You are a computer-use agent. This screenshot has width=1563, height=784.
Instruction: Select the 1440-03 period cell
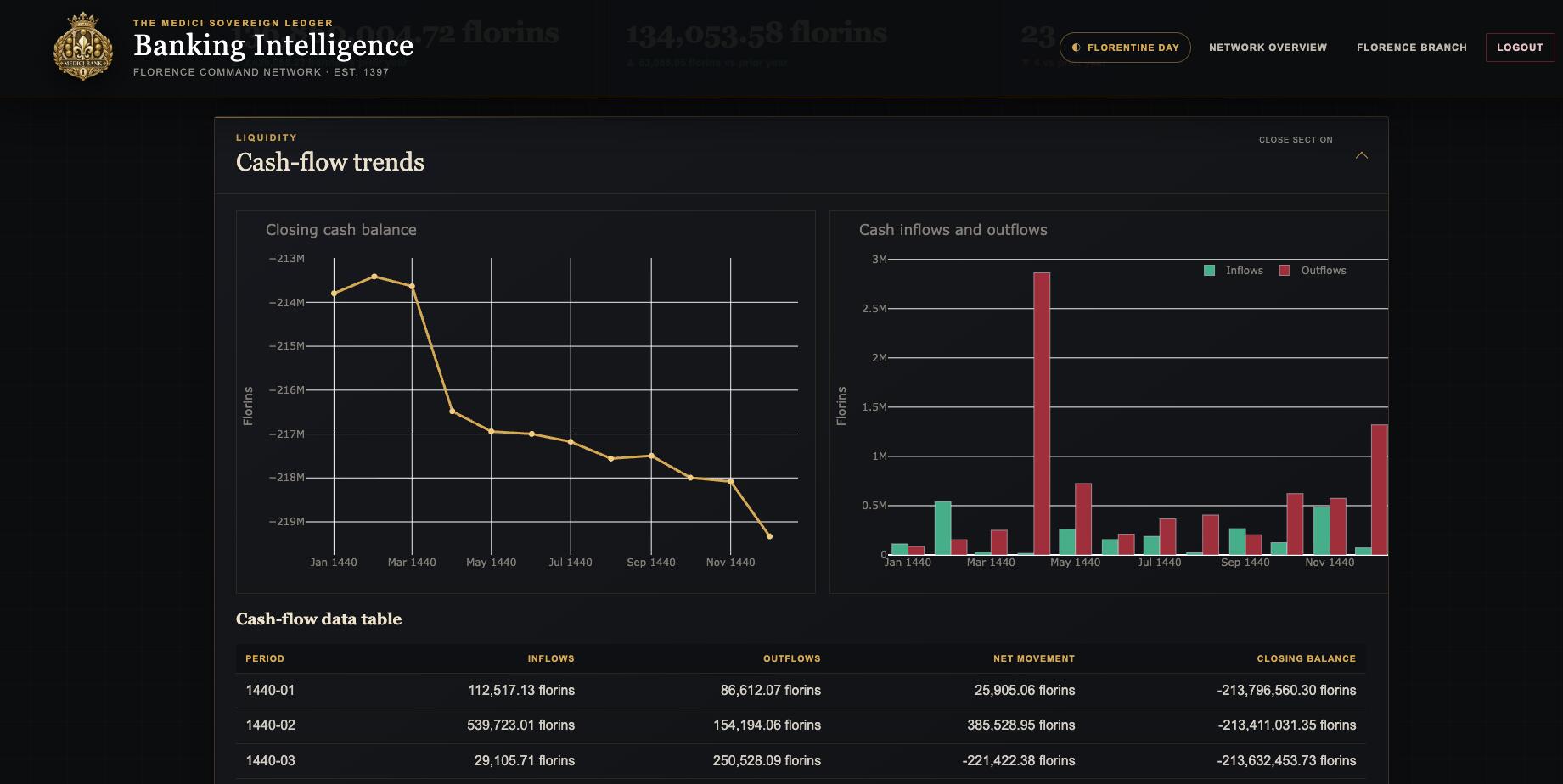[270, 761]
